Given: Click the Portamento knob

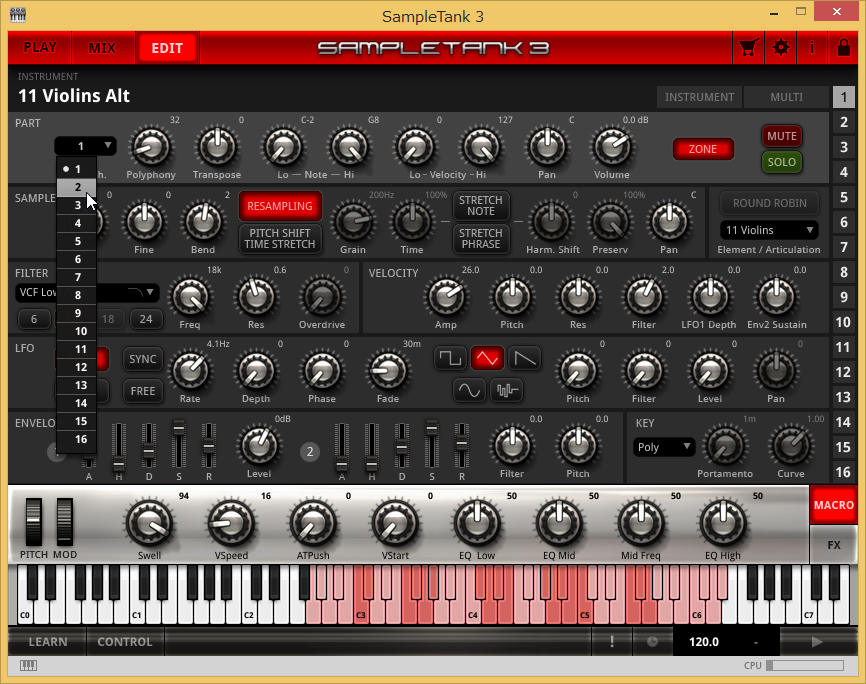Looking at the screenshot, I should click(725, 446).
